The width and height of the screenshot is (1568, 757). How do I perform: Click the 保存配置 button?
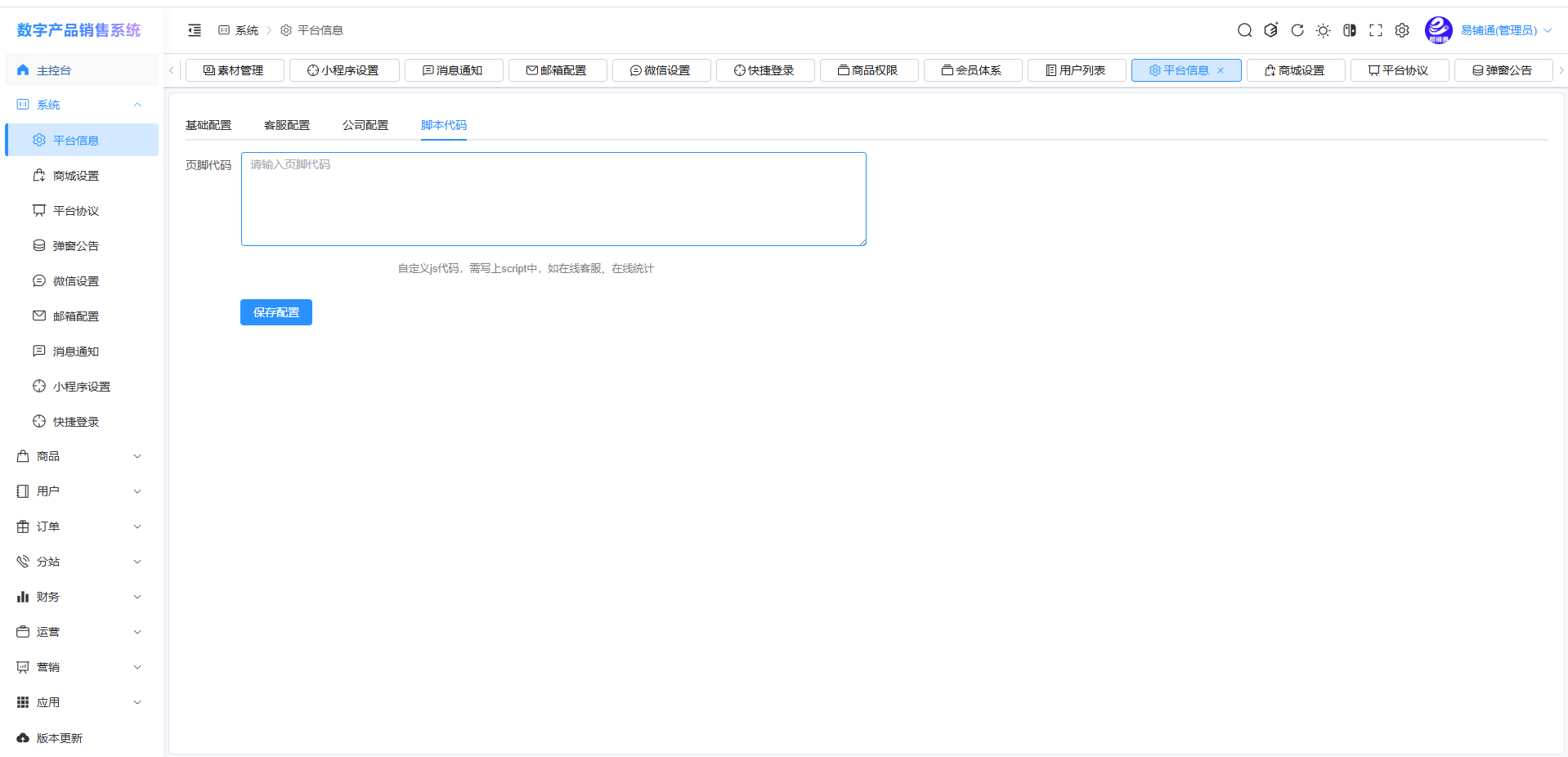point(276,312)
